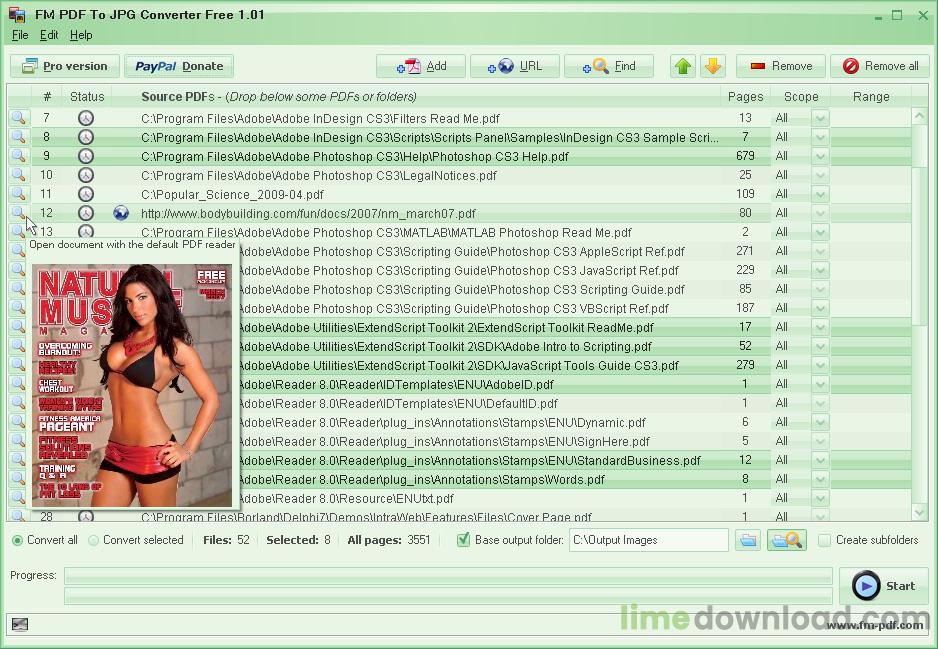Click the Remove all button
The image size is (938, 649).
[x=880, y=66]
